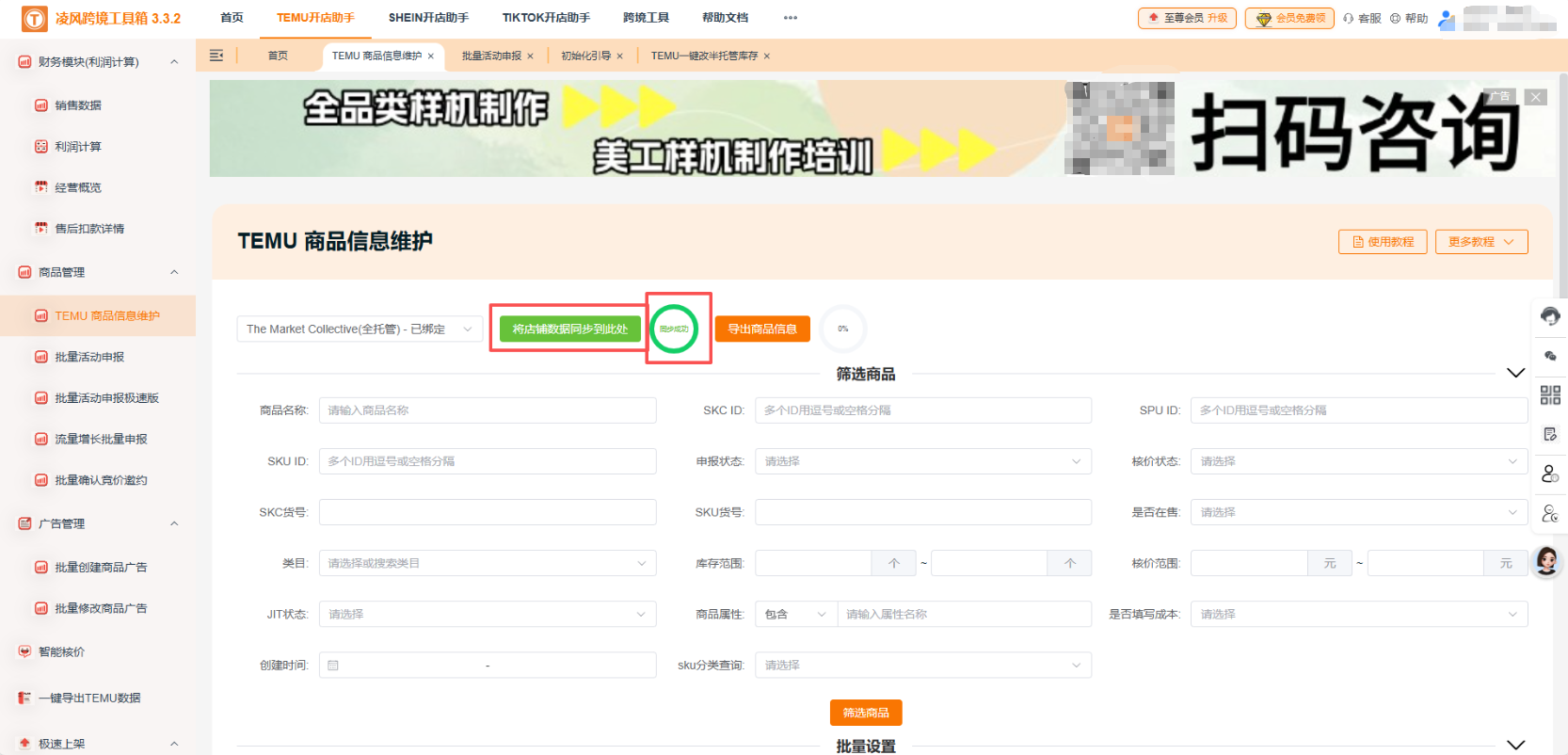Viewport: 1568px width, 755px height.
Task: Click the QR code icon on right toolbar
Action: [1550, 395]
